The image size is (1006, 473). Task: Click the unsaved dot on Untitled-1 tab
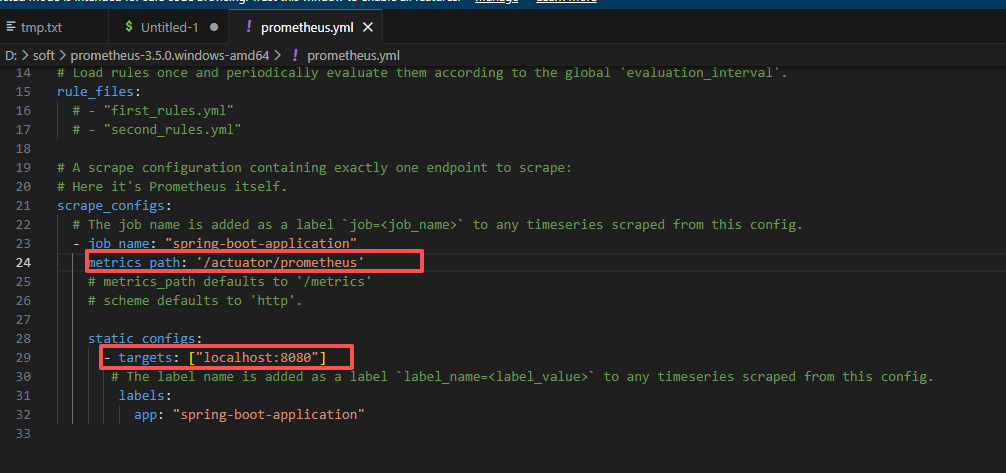[214, 28]
